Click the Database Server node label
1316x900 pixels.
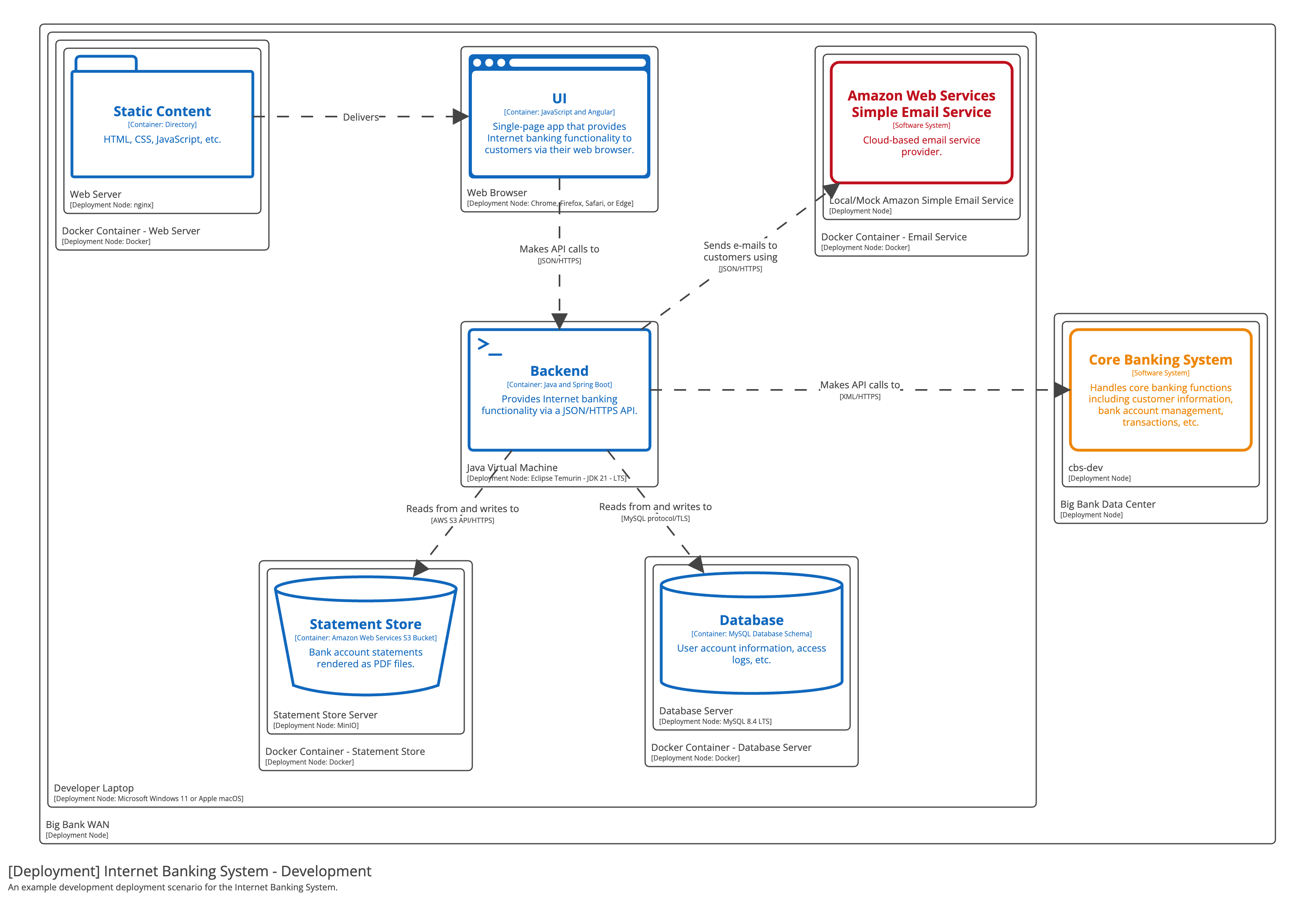tap(695, 711)
